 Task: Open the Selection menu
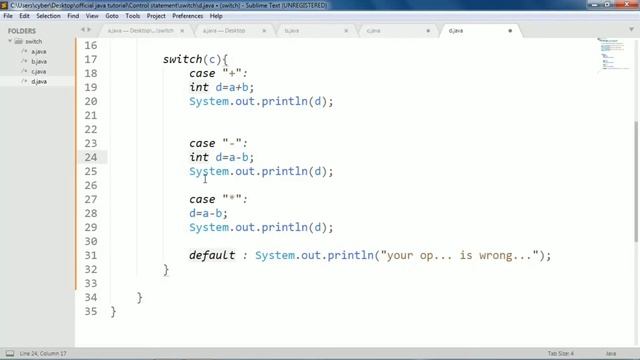[48, 16]
